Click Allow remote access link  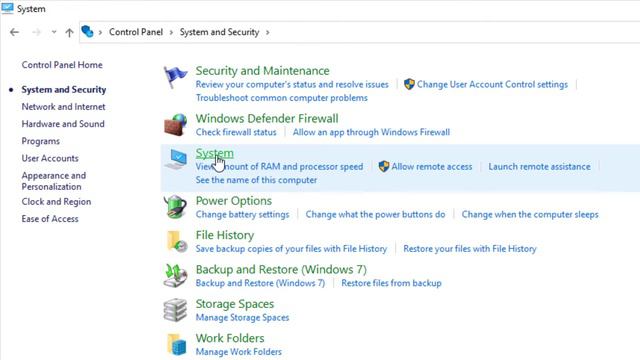pos(432,167)
